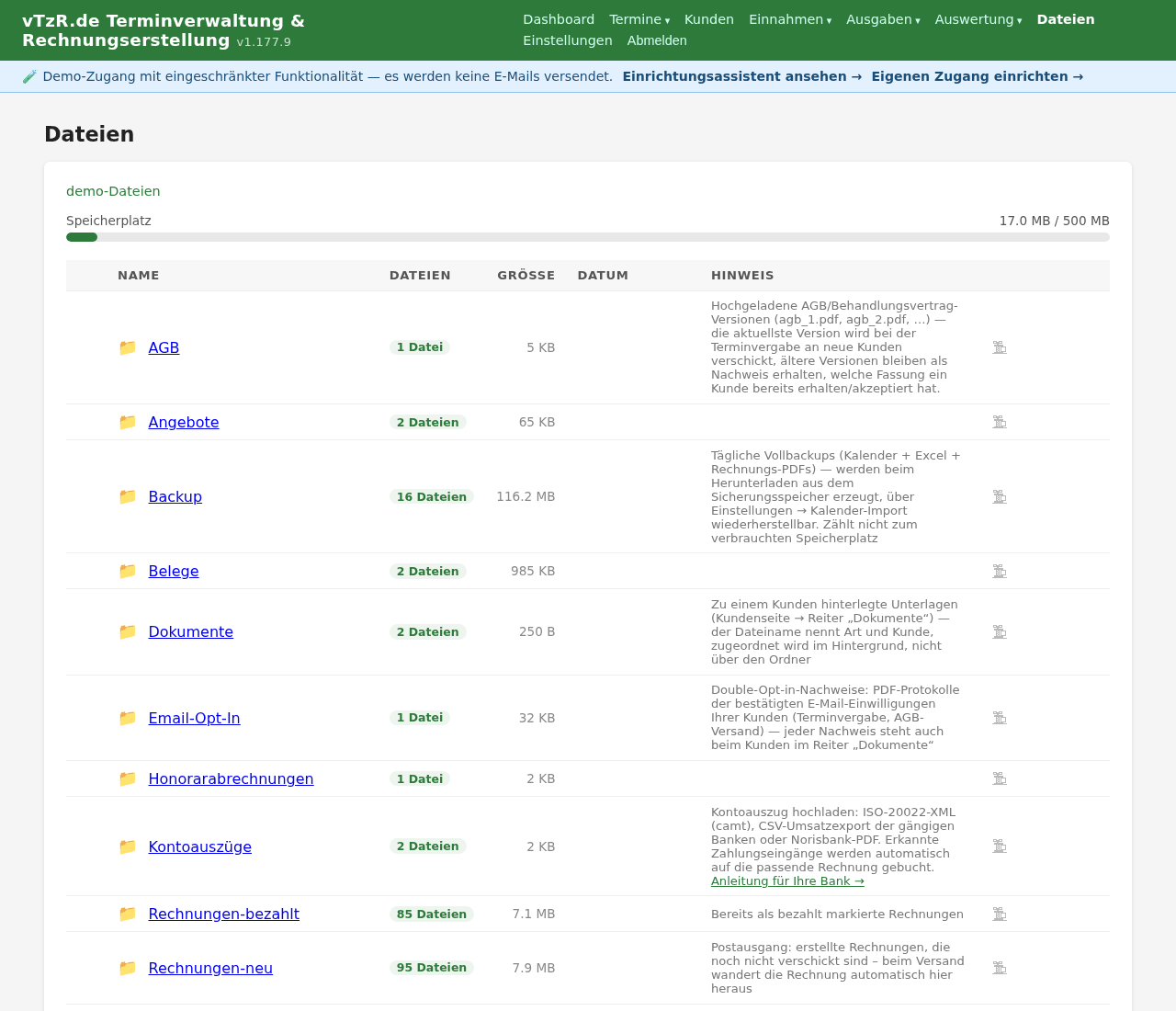Download the AGB folder as ZIP
1176x1011 pixels.
1000,347
